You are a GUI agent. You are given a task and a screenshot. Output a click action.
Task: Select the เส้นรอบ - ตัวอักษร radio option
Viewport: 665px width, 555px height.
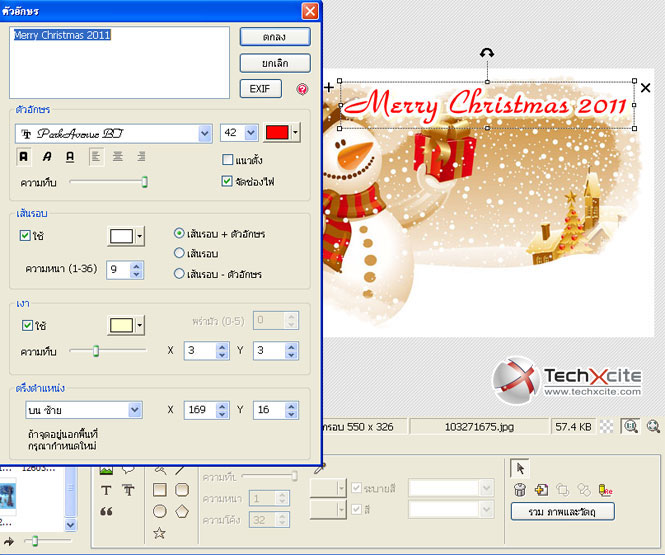[x=180, y=273]
